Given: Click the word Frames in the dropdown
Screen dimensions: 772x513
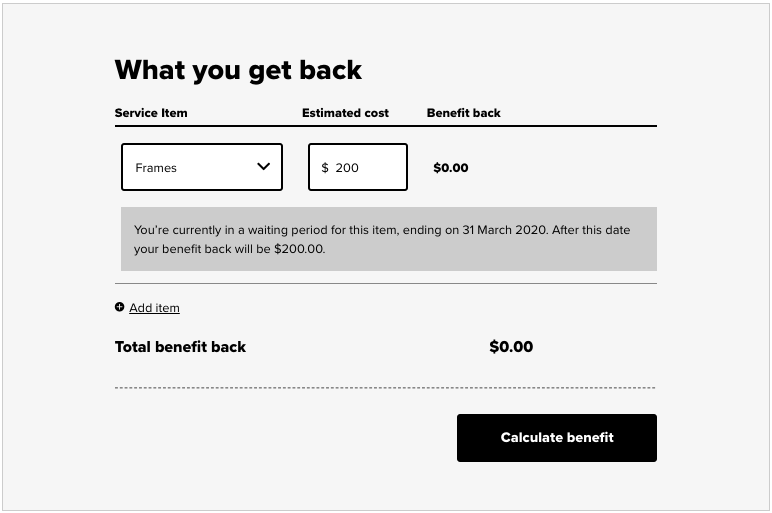Looking at the screenshot, I should (x=156, y=168).
